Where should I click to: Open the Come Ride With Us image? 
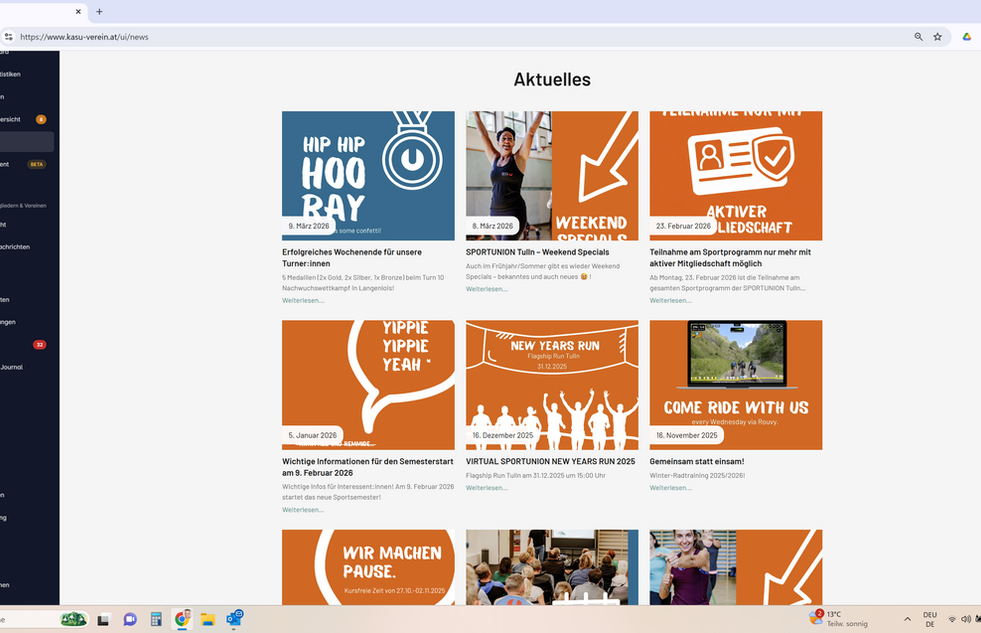point(736,385)
